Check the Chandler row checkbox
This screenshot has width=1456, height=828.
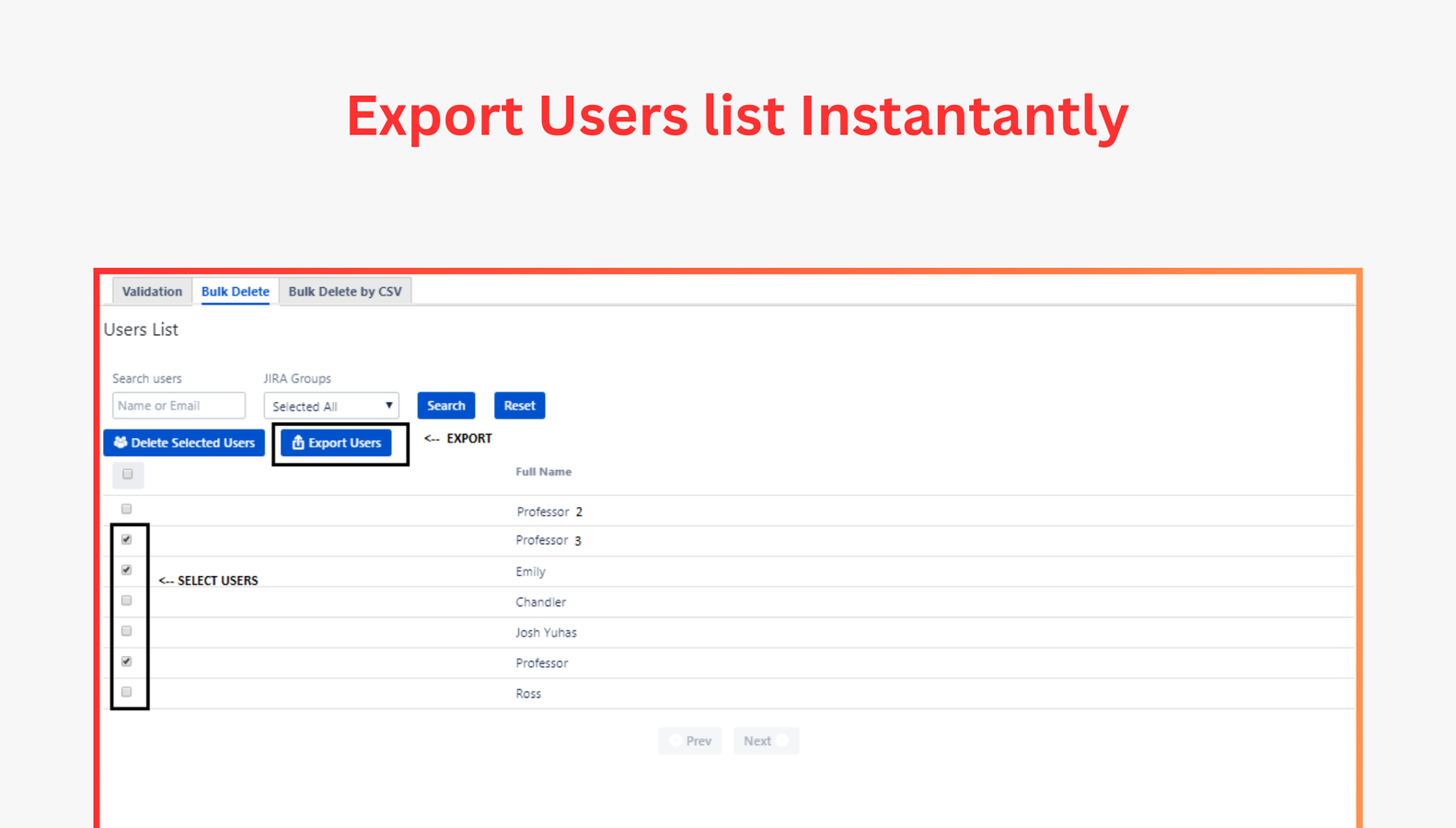pyautogui.click(x=127, y=601)
